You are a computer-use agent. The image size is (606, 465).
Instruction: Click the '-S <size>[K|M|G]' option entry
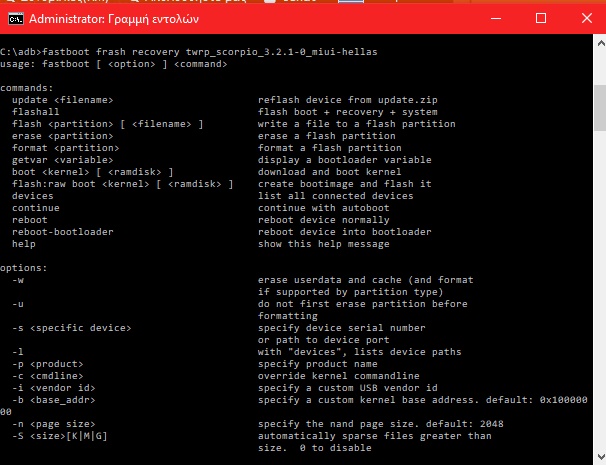tap(60, 436)
